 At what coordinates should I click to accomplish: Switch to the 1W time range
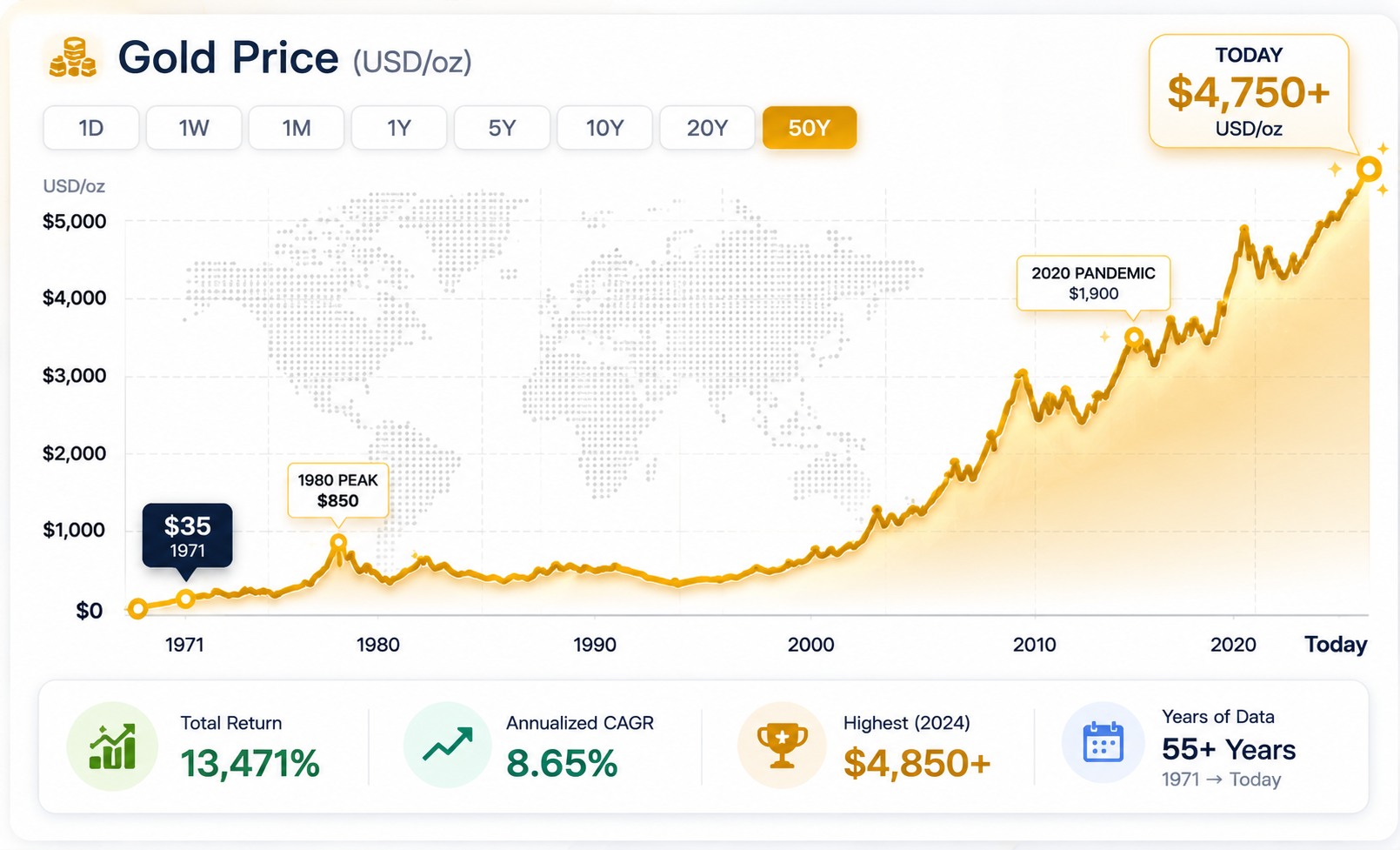tap(194, 128)
